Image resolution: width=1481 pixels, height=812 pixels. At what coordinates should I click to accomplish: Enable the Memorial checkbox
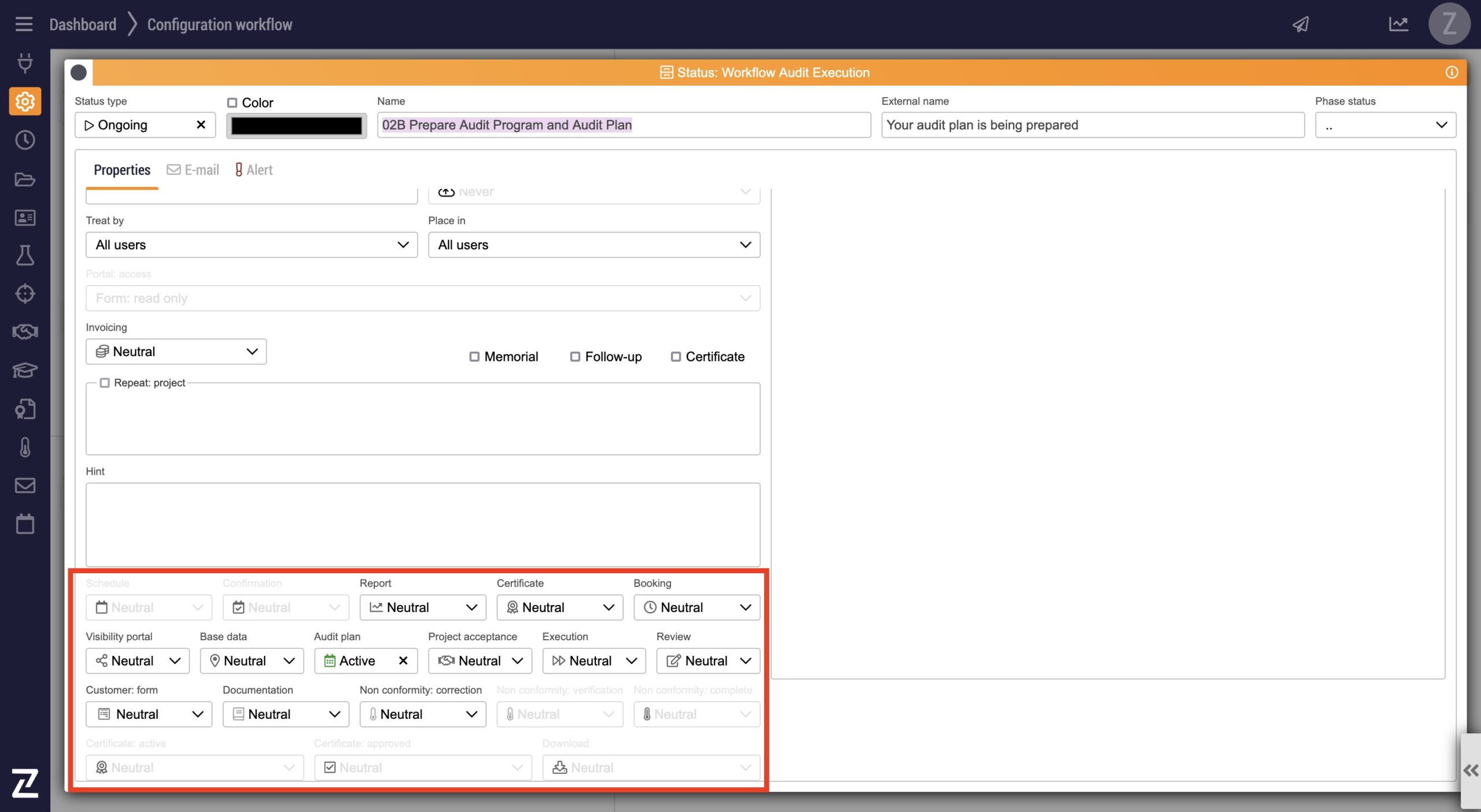474,357
